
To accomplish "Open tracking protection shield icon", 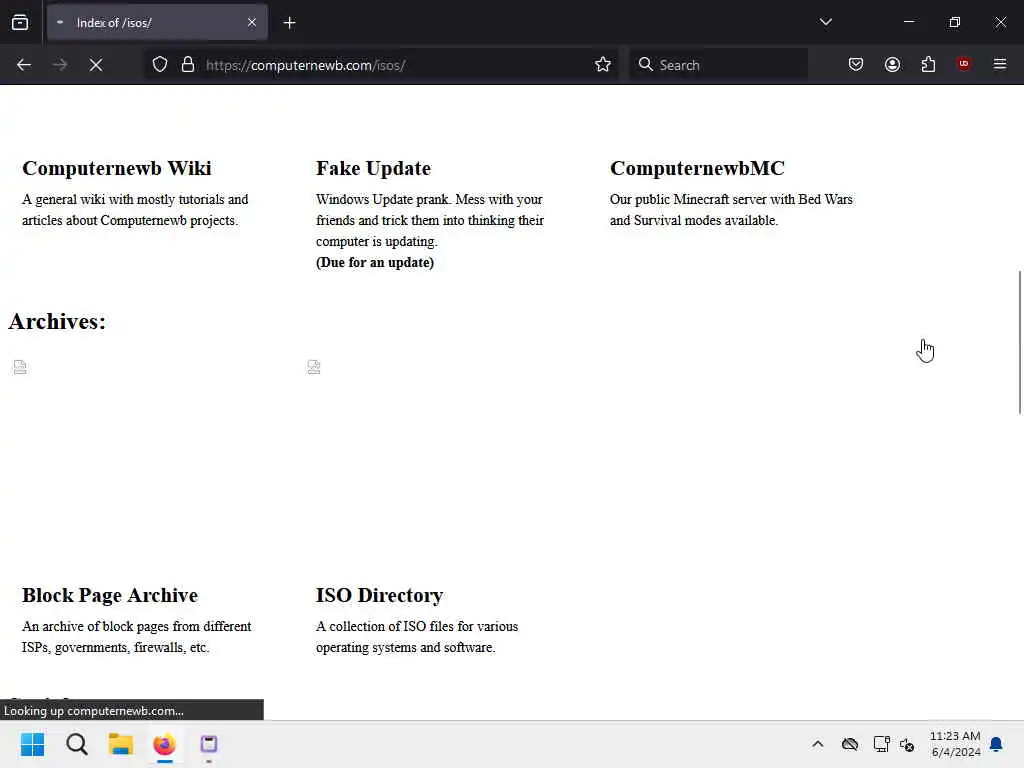I will pyautogui.click(x=160, y=65).
